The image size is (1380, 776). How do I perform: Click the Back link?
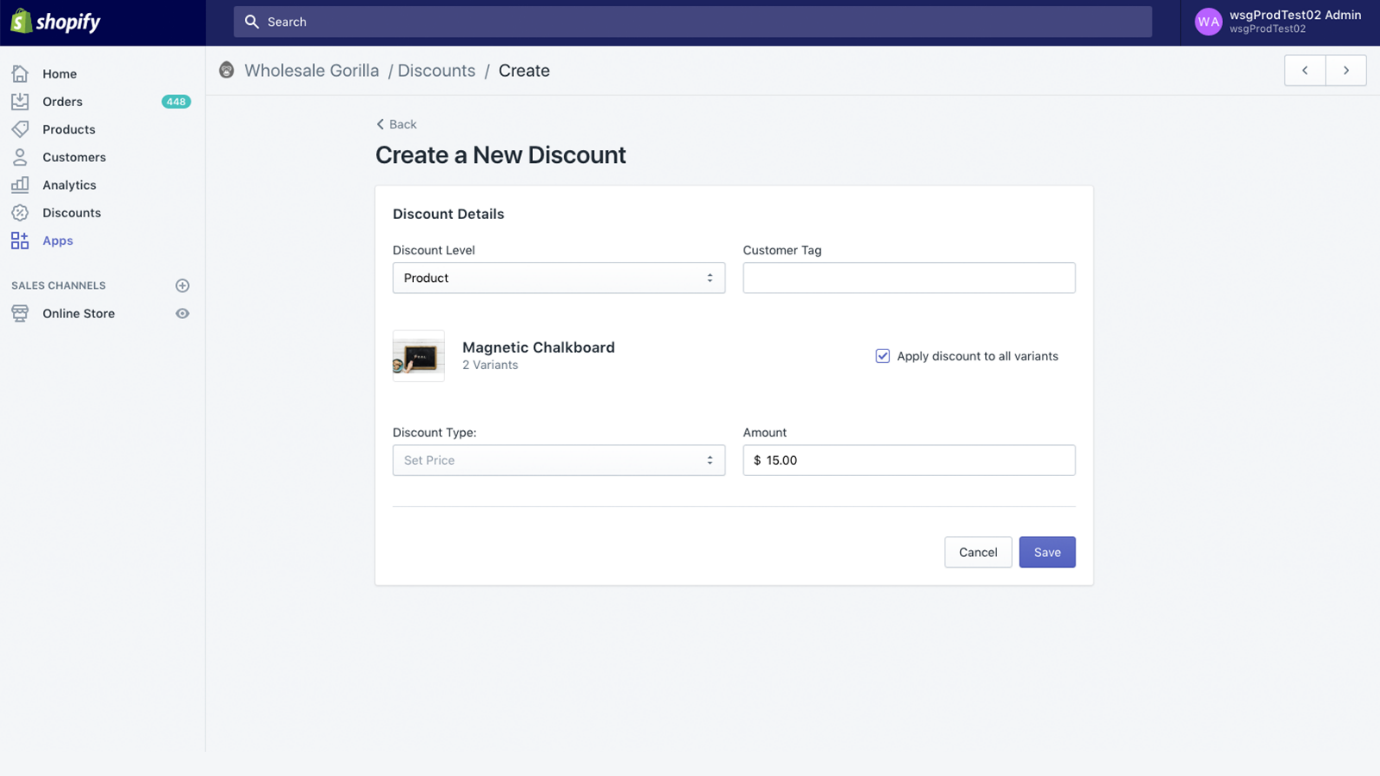(397, 124)
